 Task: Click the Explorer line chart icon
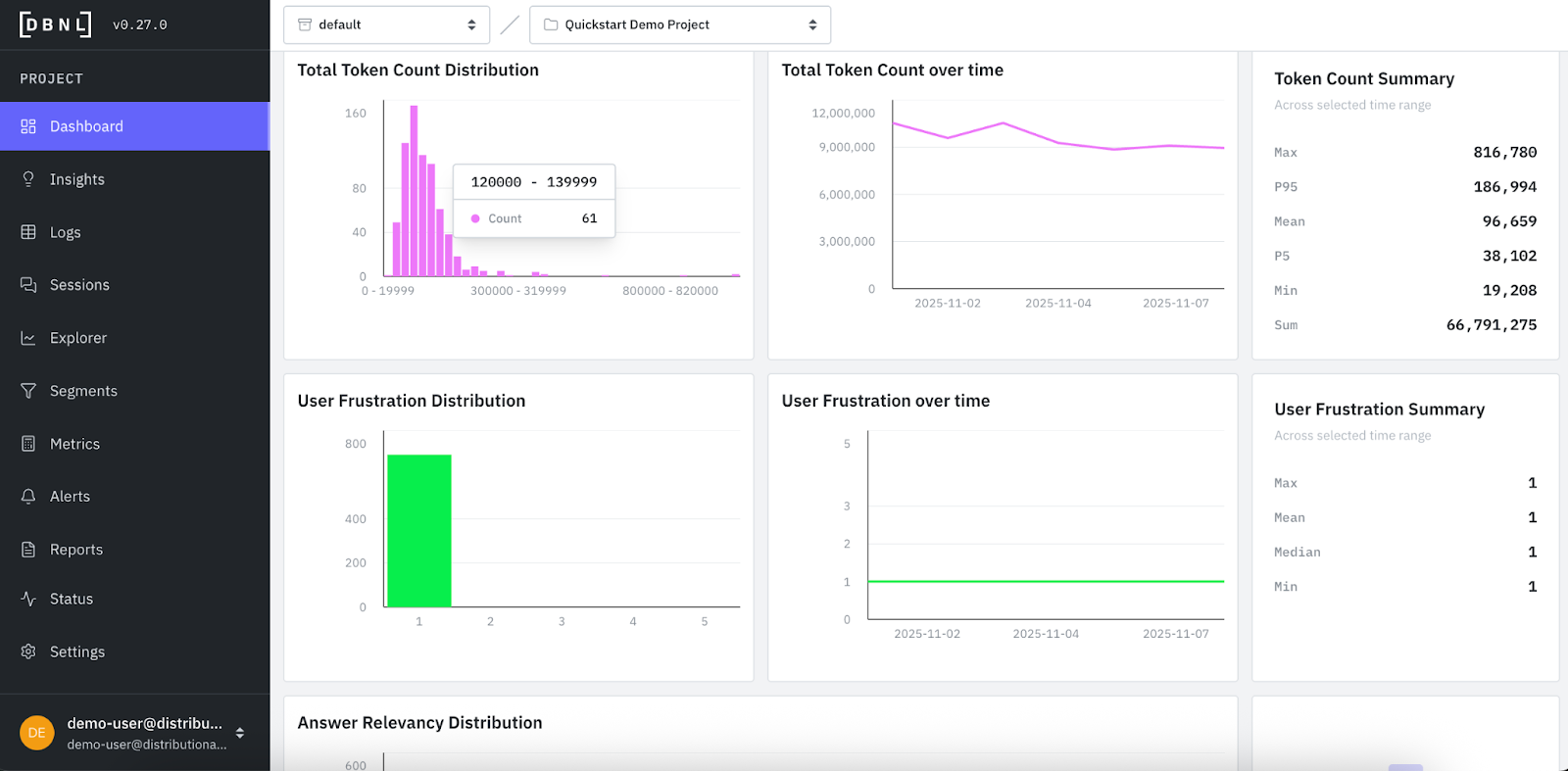click(28, 338)
